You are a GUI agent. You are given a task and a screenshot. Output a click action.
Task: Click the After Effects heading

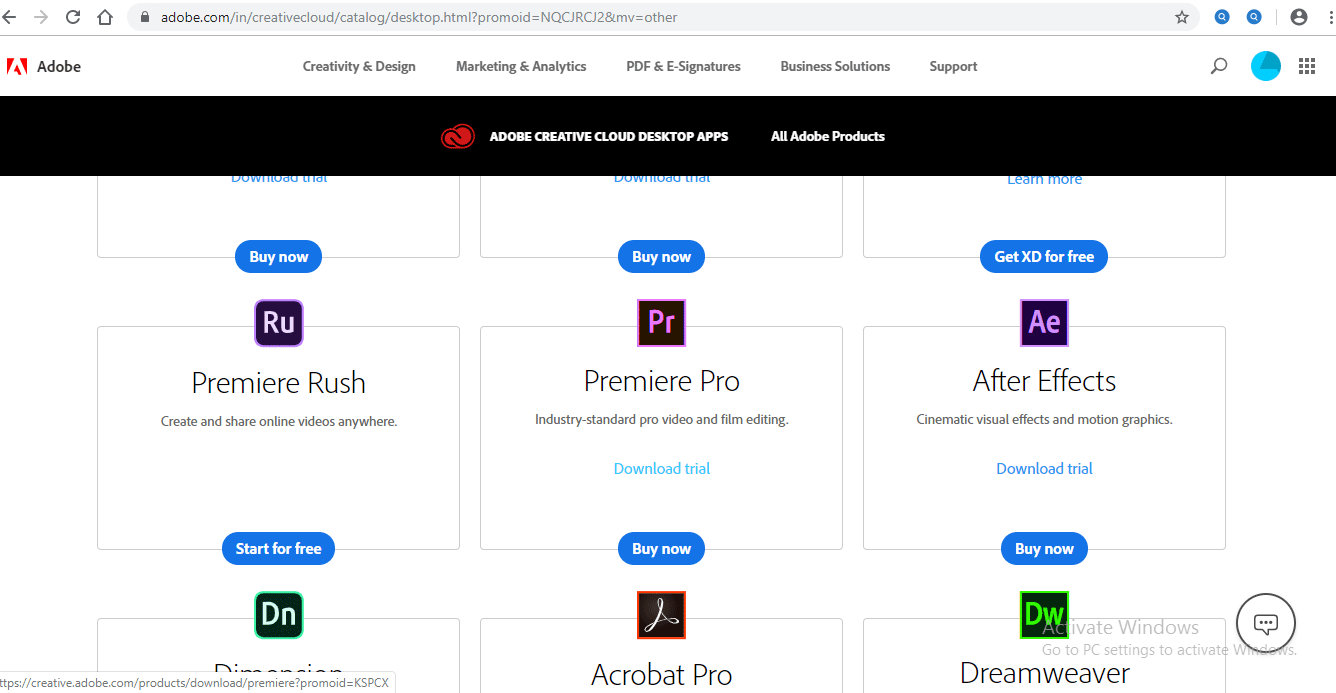[x=1044, y=381]
